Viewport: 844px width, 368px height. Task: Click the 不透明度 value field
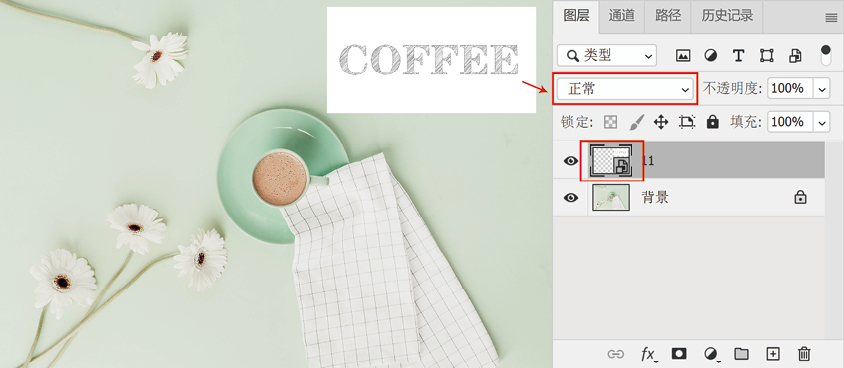(x=790, y=89)
